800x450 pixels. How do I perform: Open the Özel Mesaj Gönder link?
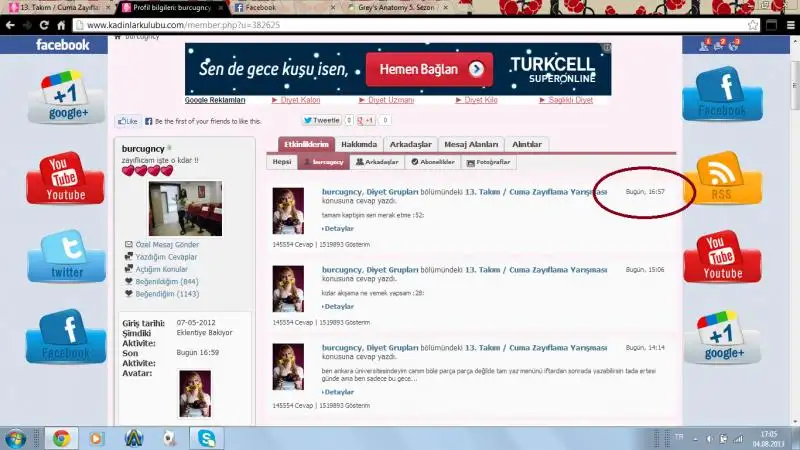[x=167, y=244]
